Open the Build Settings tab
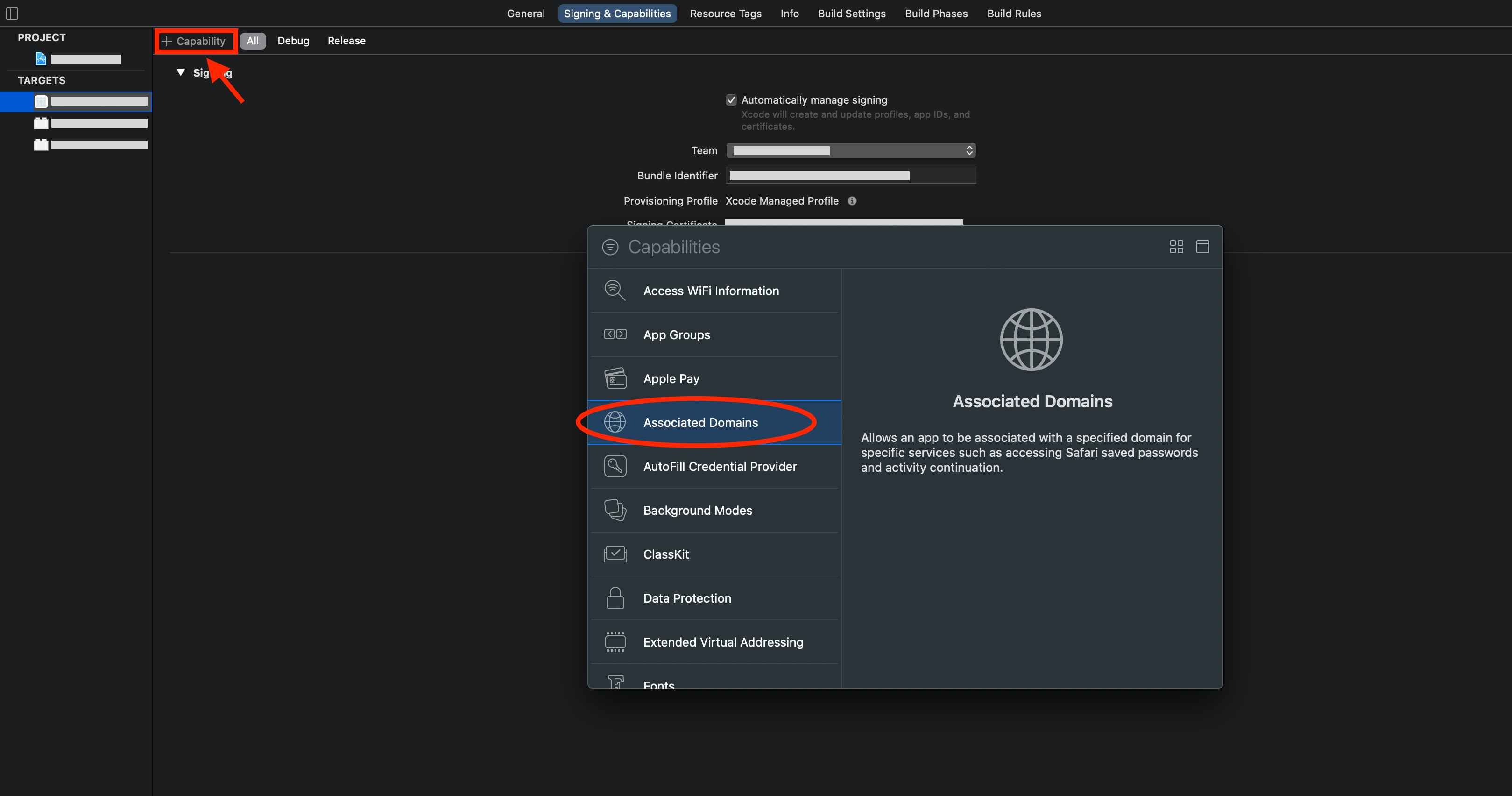The width and height of the screenshot is (1512, 796). [x=851, y=14]
